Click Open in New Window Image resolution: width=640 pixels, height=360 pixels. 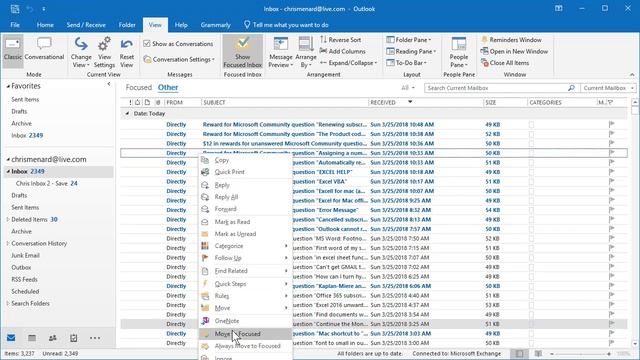click(514, 51)
